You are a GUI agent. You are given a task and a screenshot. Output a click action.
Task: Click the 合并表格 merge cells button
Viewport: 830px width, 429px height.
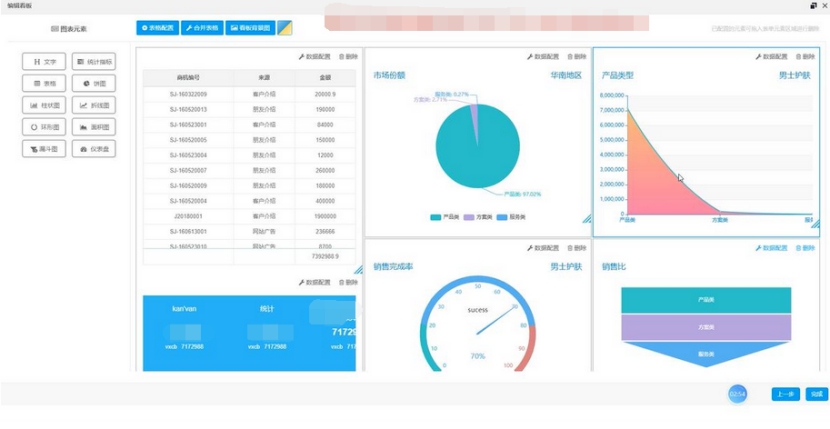202,28
